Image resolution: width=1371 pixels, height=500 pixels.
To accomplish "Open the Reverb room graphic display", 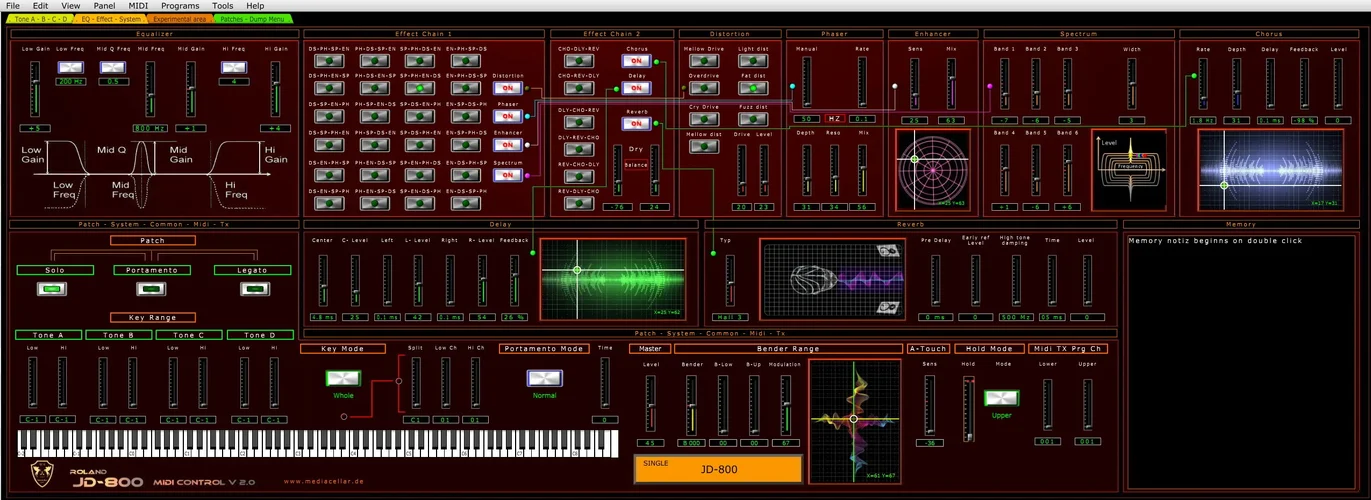I will (x=832, y=278).
